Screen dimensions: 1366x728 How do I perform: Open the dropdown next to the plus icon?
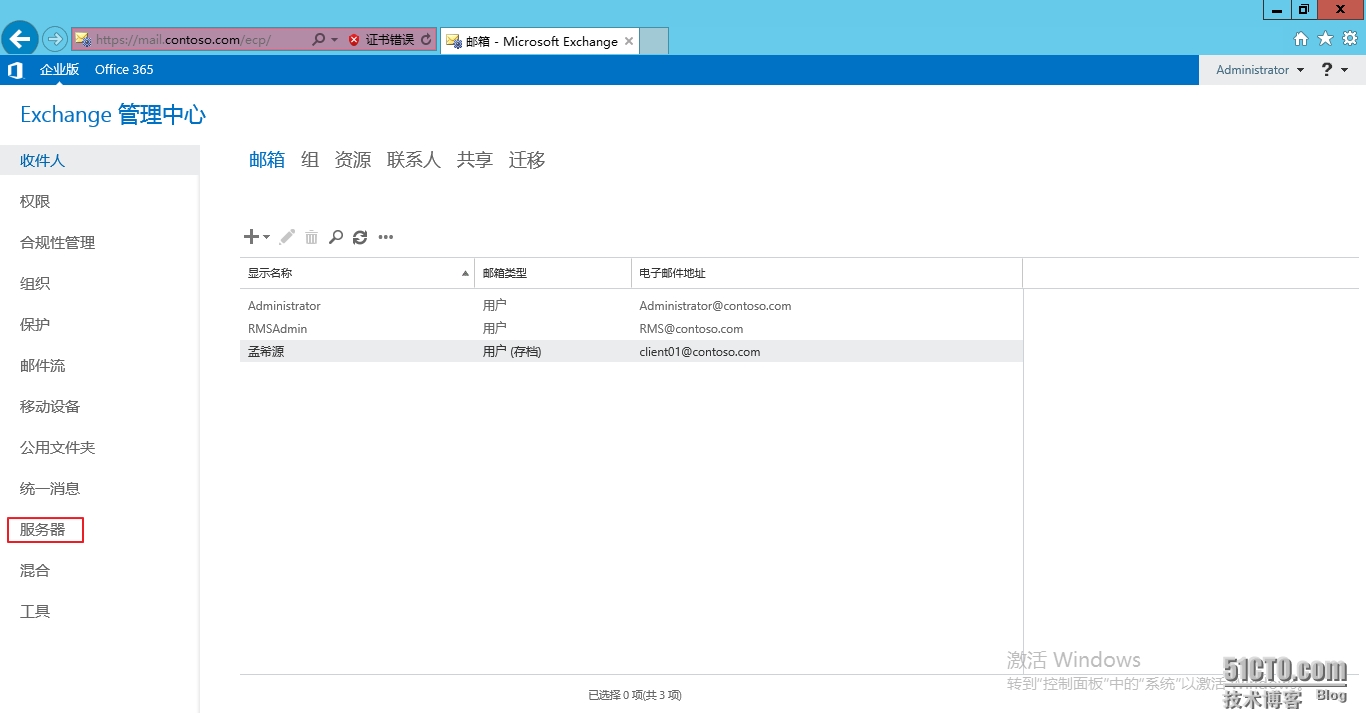click(x=264, y=238)
